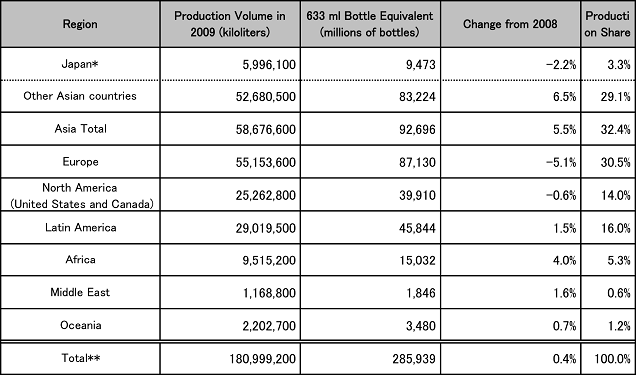The height and width of the screenshot is (375, 636).
Task: Select the Asia Total row label
Action: point(80,129)
